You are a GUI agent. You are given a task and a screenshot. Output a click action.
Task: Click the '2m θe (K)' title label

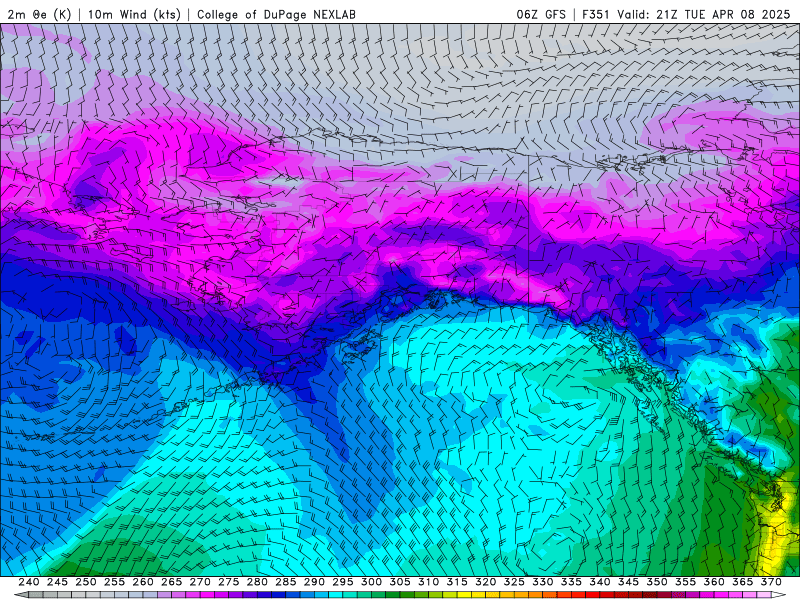click(39, 14)
